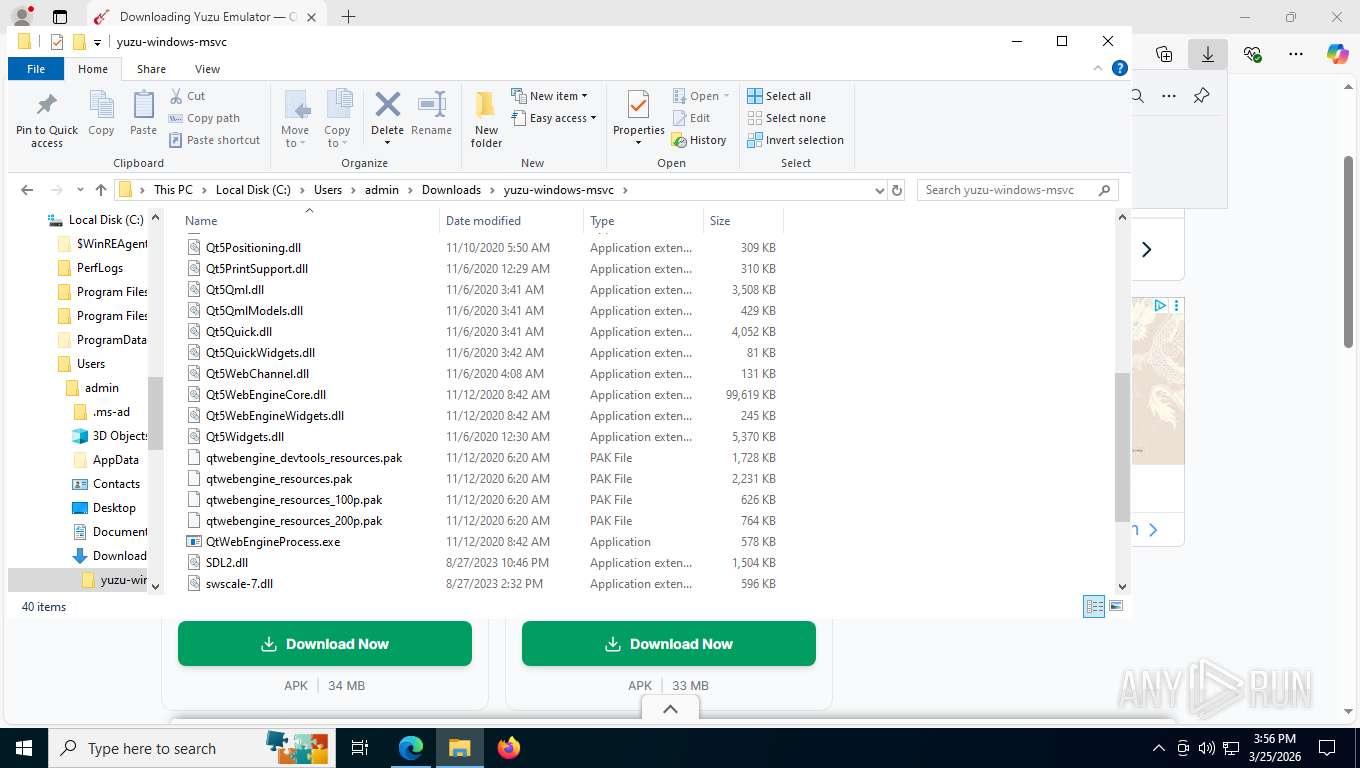Go back with the Back arrow
Screen dimensions: 1360x768
pos(27,190)
